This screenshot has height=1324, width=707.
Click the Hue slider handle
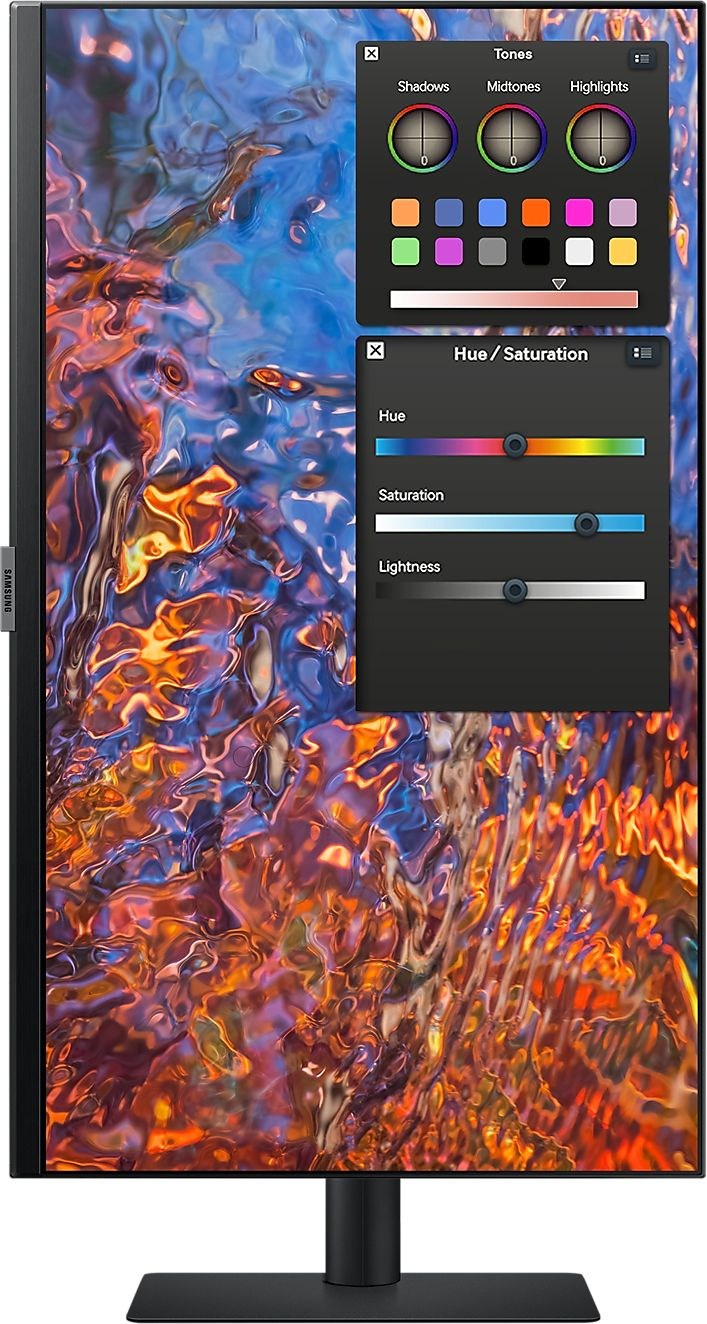pyautogui.click(x=515, y=446)
